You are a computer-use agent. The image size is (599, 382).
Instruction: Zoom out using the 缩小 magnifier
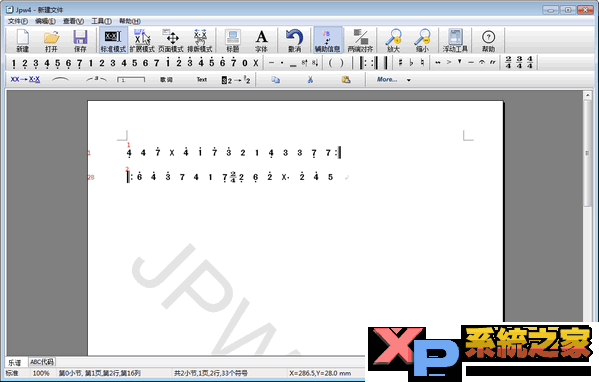423,40
